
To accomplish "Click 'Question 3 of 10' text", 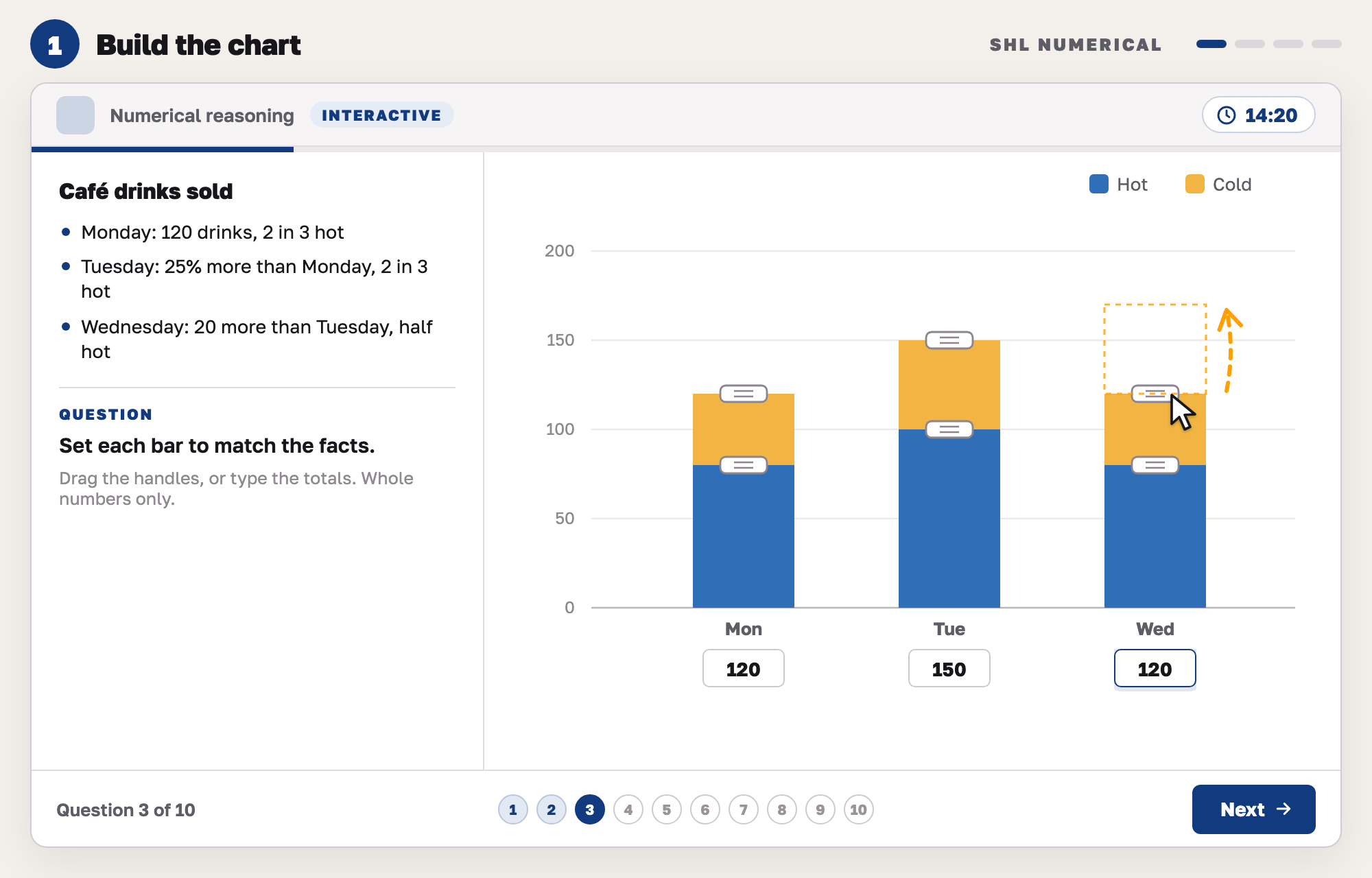I will click(x=126, y=810).
